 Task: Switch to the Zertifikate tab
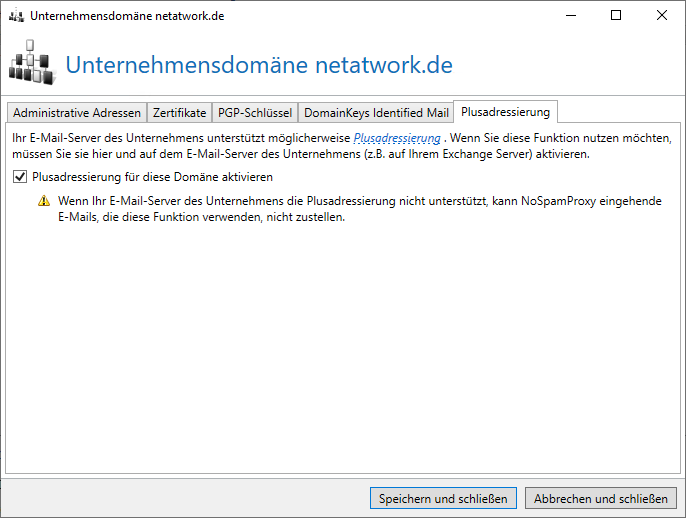click(179, 113)
